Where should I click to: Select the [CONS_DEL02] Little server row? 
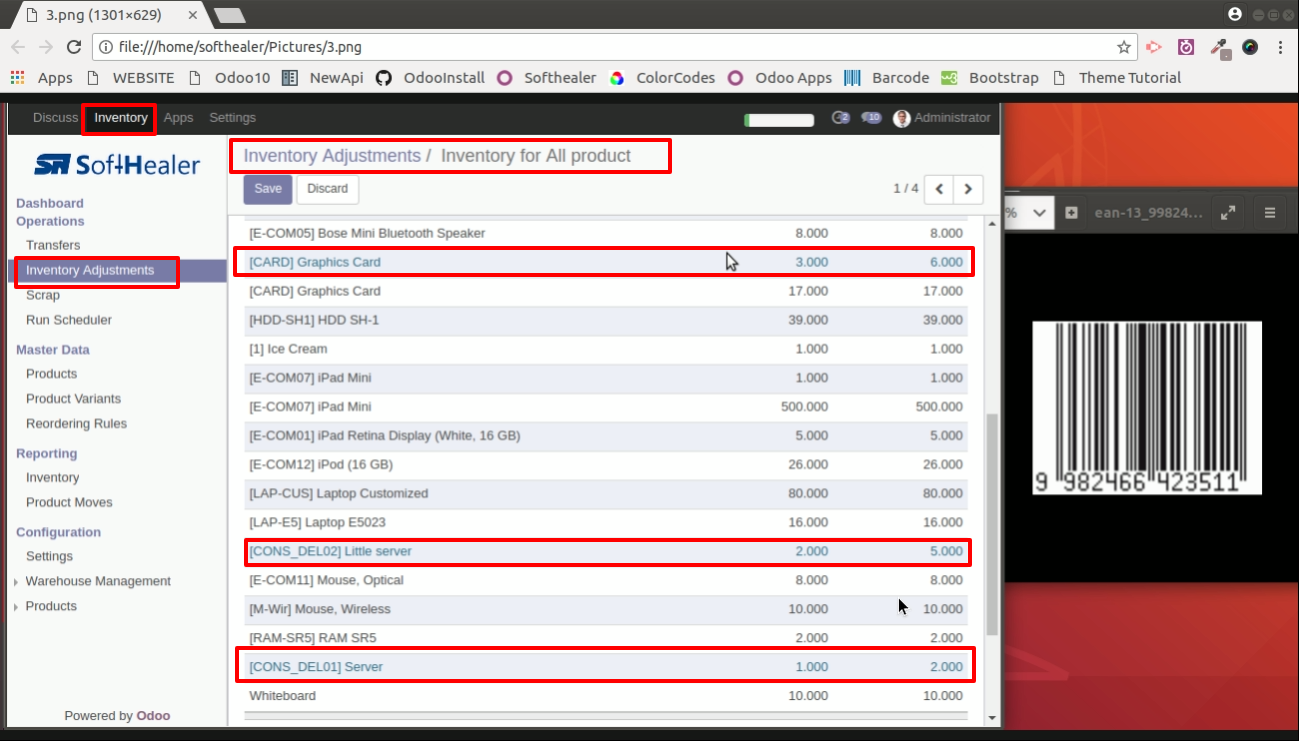(x=606, y=551)
